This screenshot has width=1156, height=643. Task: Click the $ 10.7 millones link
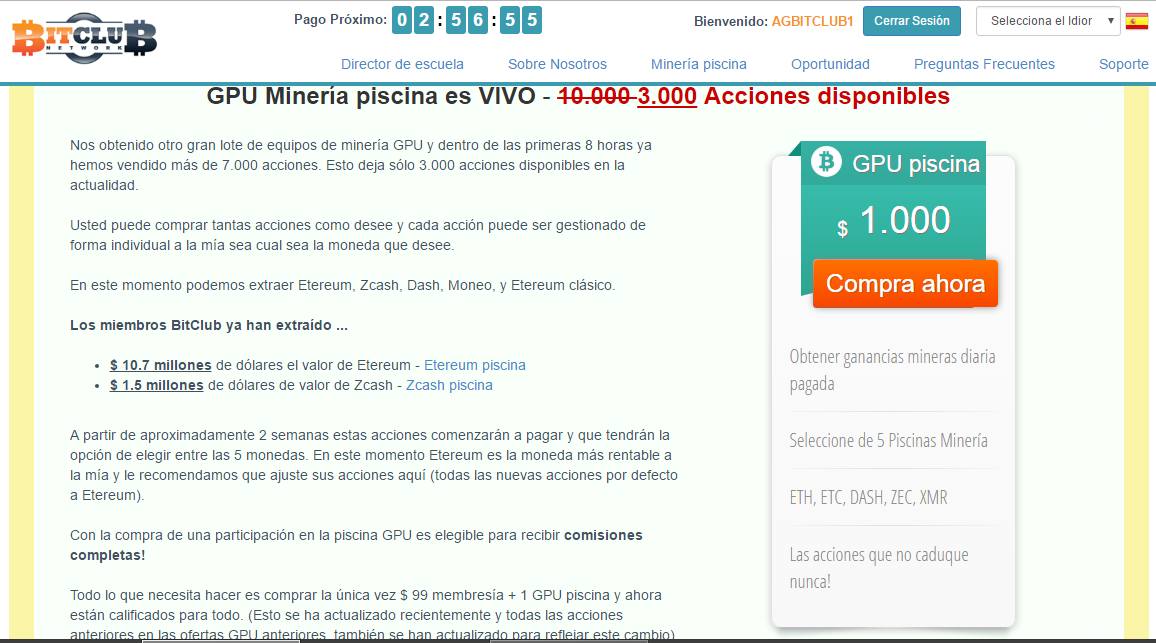[161, 365]
